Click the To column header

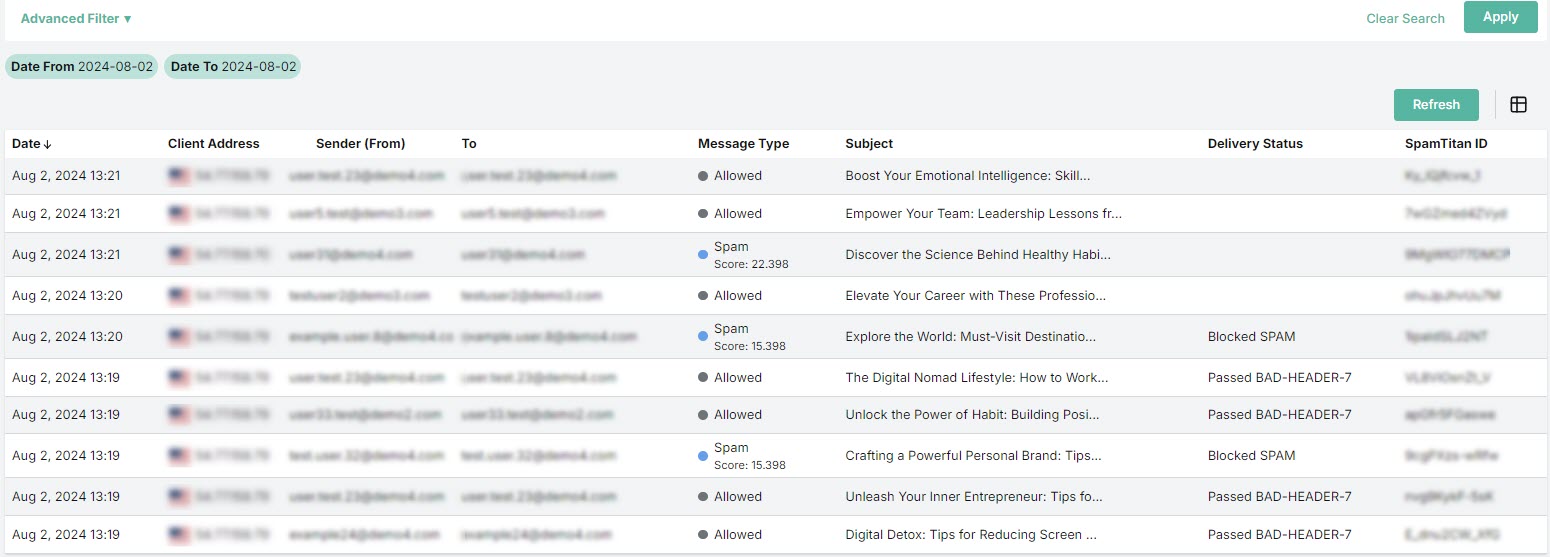click(x=469, y=144)
